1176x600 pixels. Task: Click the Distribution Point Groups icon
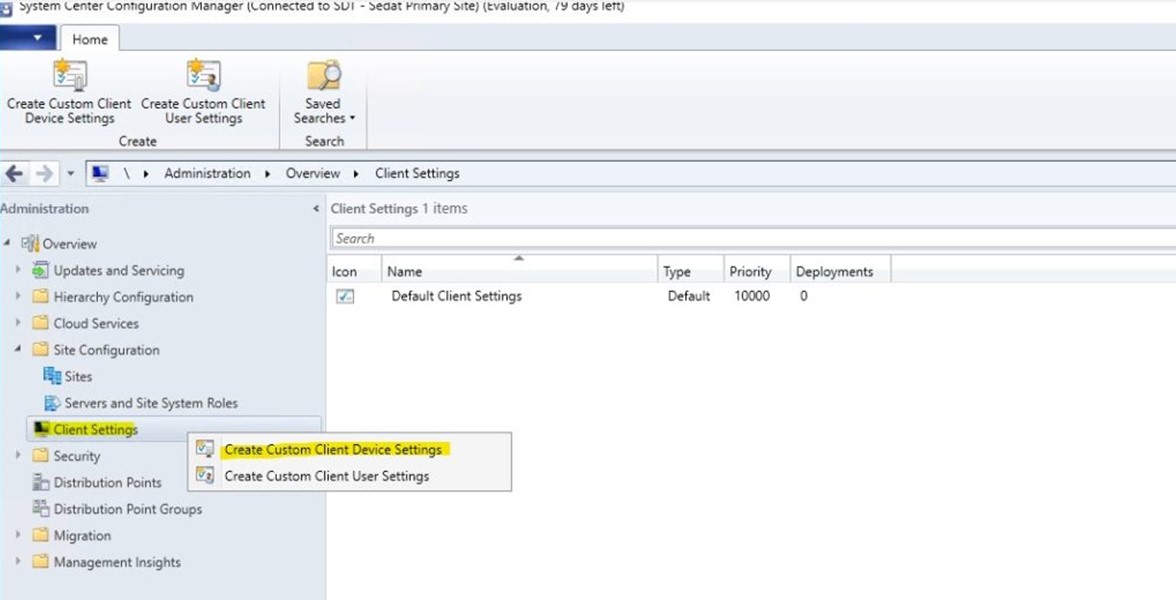tap(40, 508)
